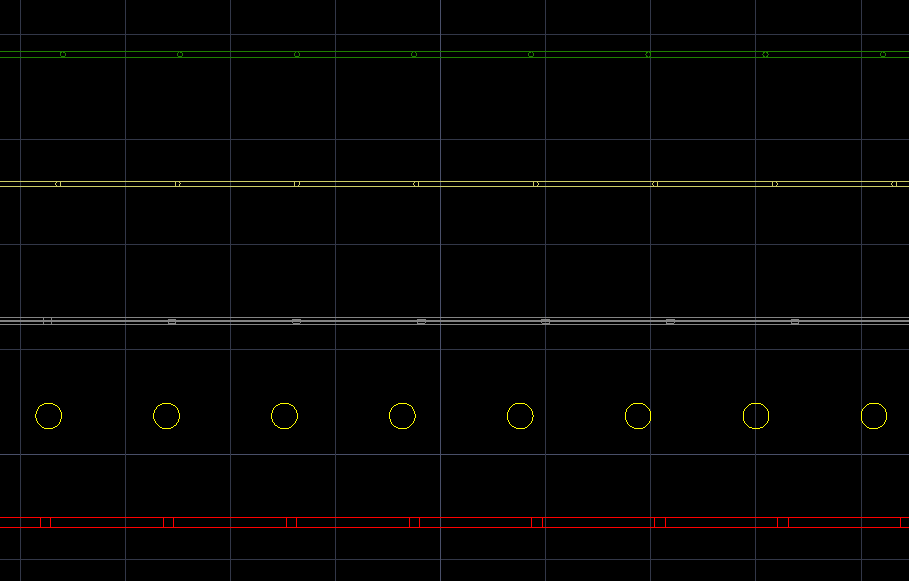Image resolution: width=909 pixels, height=581 pixels.
Task: Pick the leftmost marker on the gray double line
Action: tap(47, 321)
